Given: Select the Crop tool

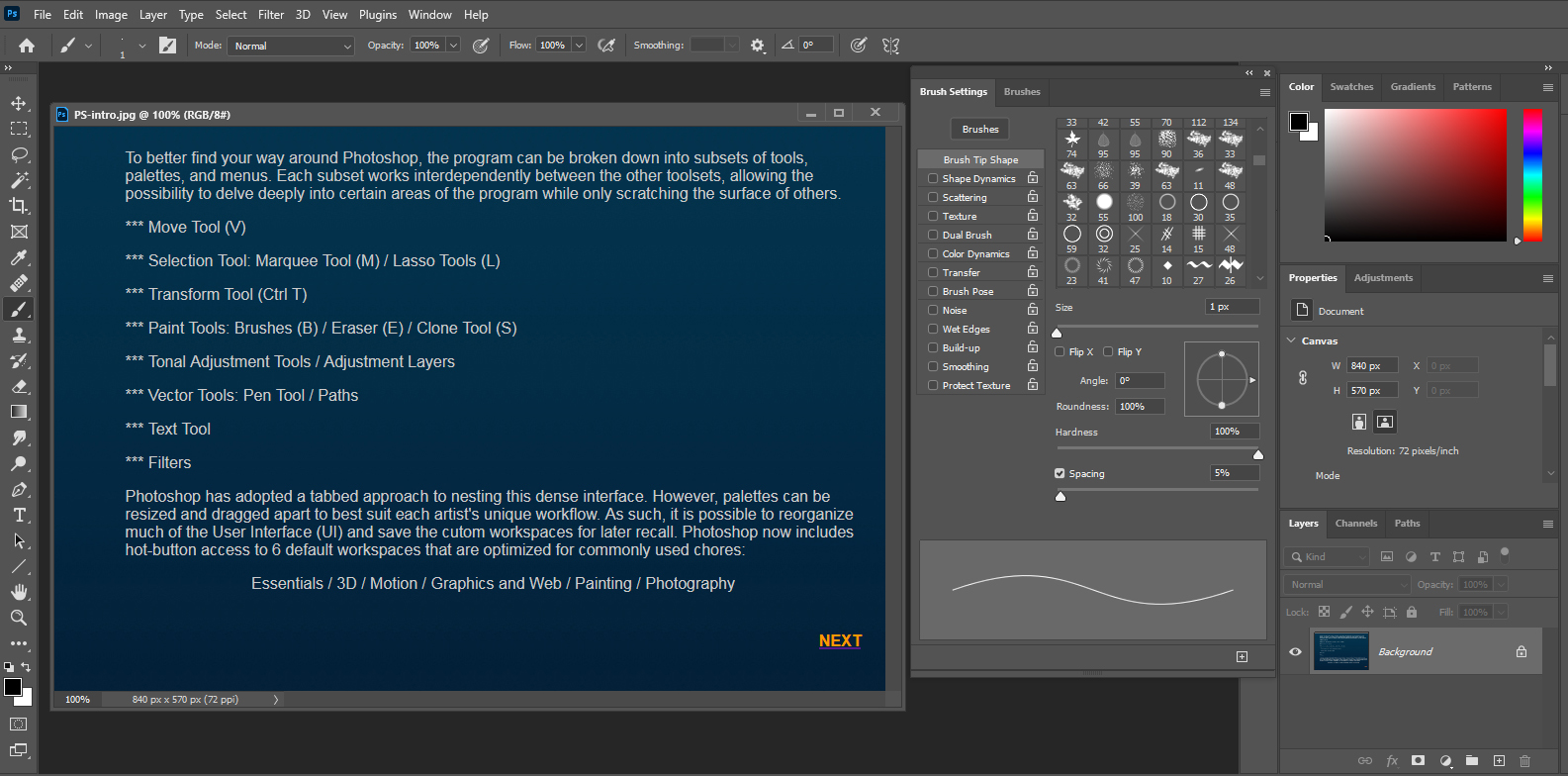Looking at the screenshot, I should pos(19,206).
